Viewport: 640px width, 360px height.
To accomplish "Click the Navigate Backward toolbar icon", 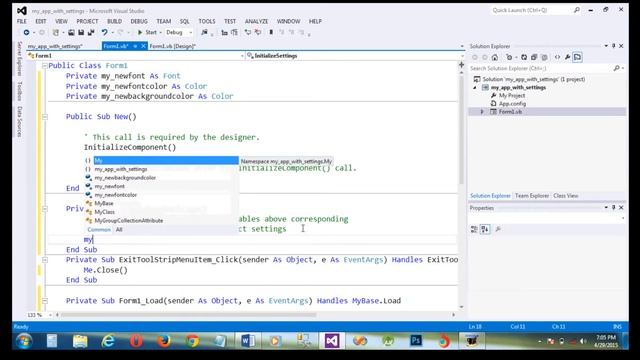I will 27,32.
